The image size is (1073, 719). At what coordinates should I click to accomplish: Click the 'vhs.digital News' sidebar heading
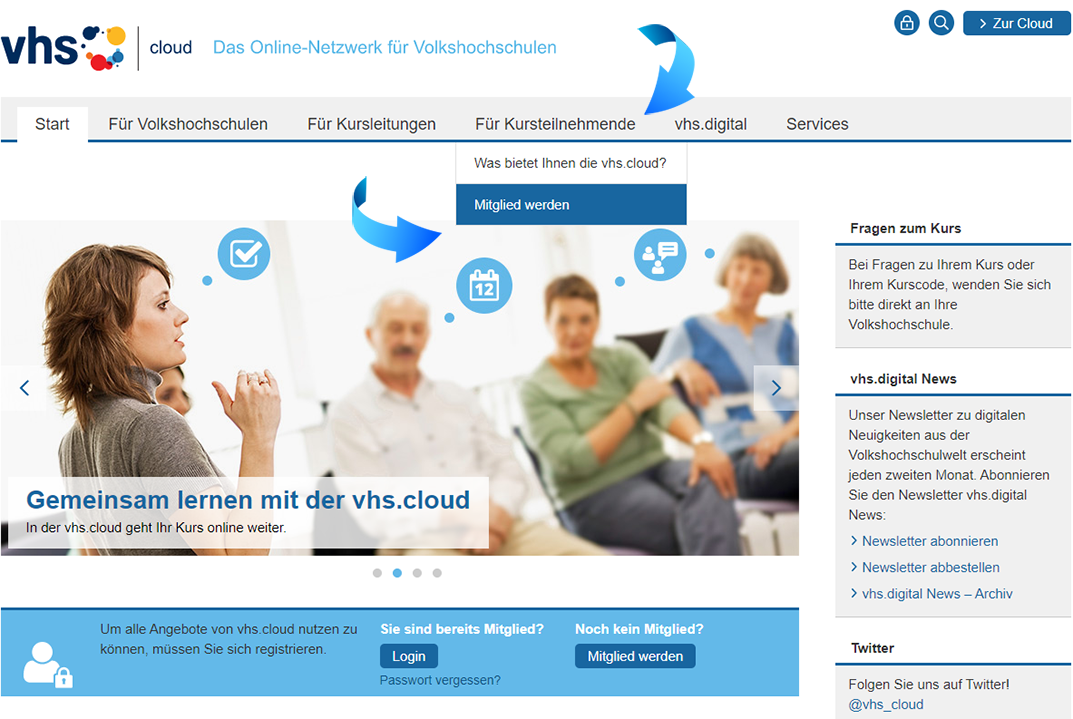point(903,378)
